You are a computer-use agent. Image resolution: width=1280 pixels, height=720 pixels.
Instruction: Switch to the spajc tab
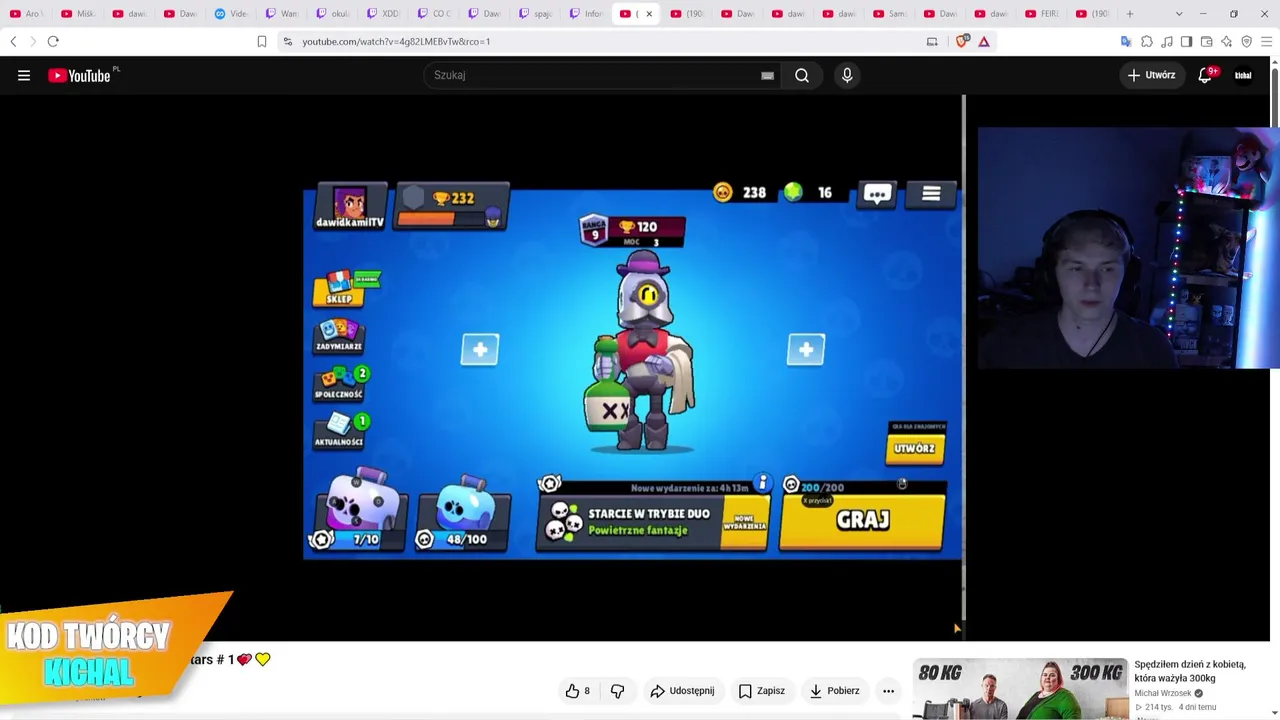[537, 14]
